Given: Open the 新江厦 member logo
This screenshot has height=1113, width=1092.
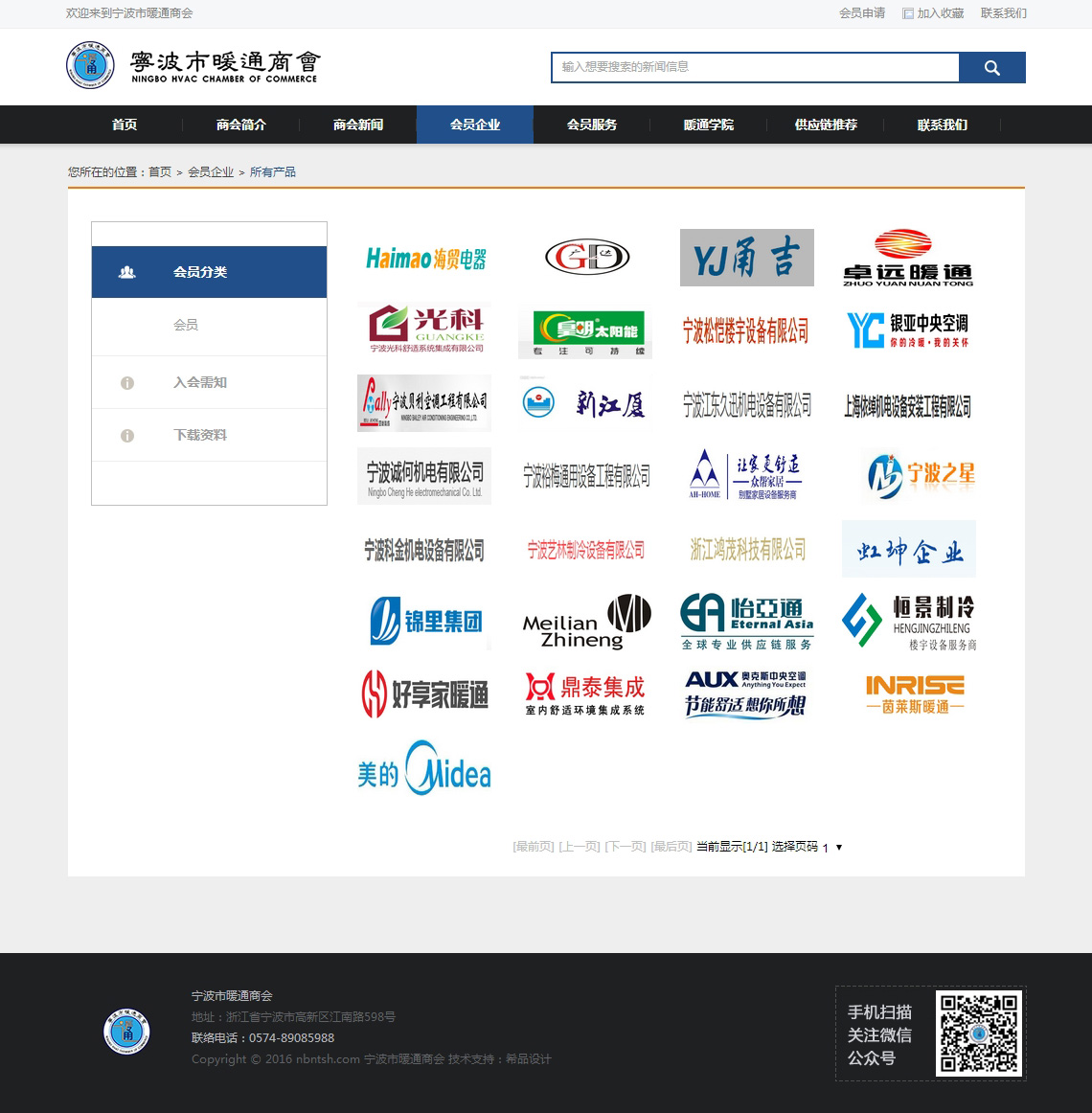Looking at the screenshot, I should pyautogui.click(x=586, y=403).
